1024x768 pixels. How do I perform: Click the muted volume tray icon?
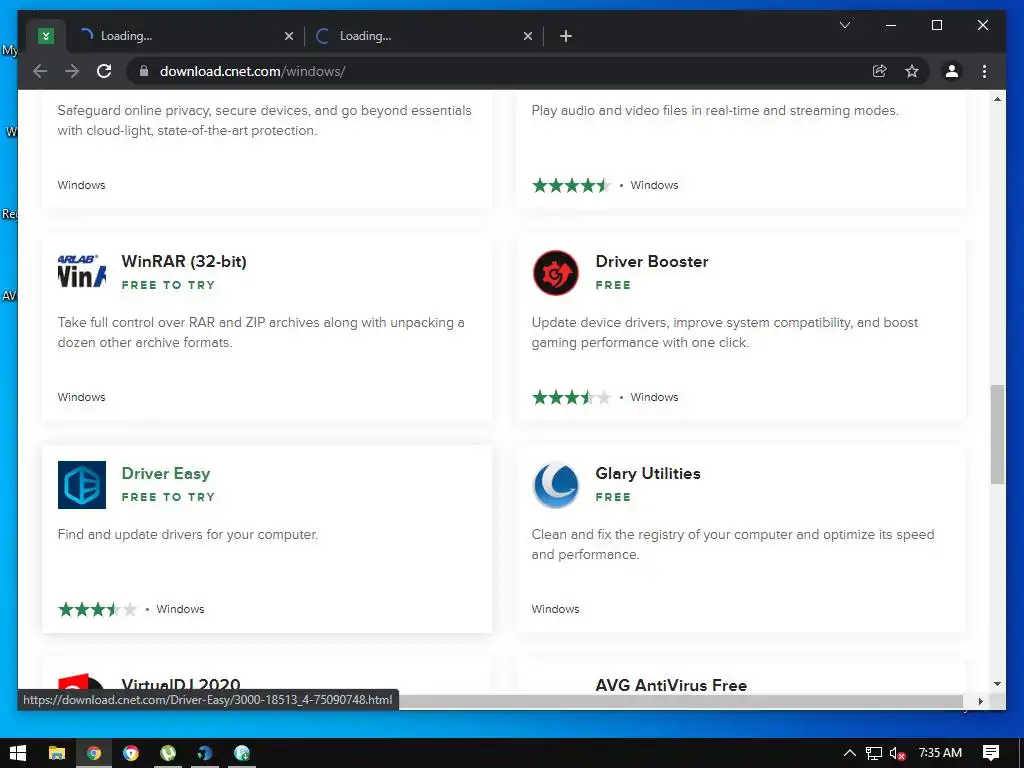[x=897, y=753]
